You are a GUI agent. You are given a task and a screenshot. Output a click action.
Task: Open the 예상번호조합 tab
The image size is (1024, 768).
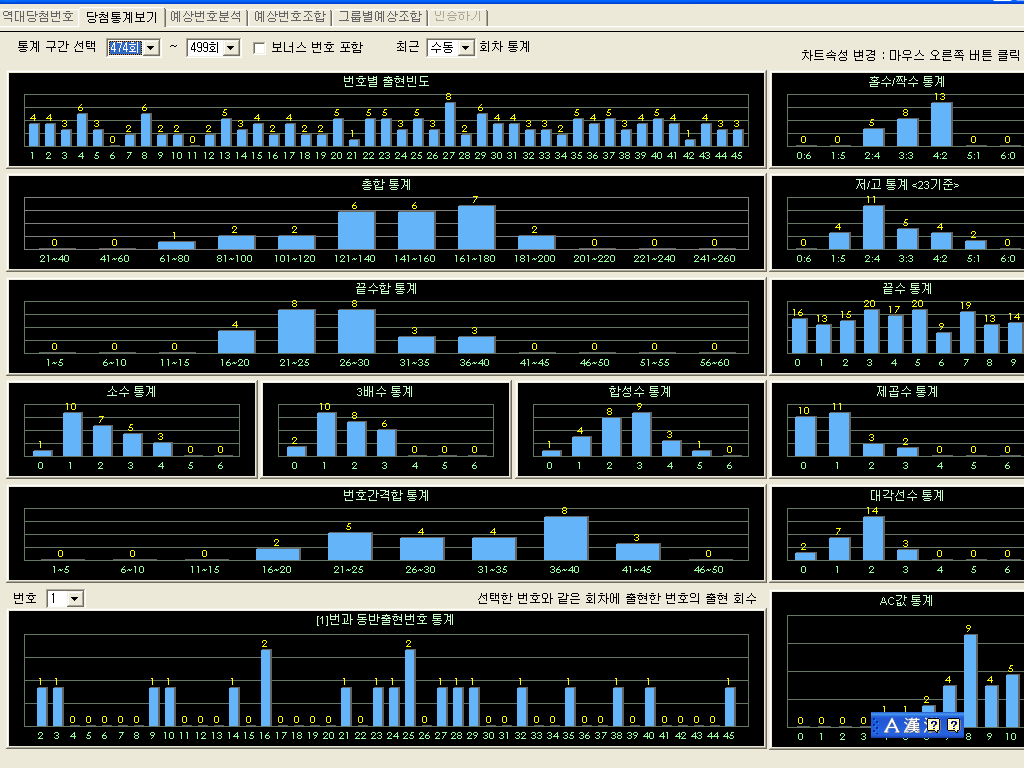tap(290, 16)
